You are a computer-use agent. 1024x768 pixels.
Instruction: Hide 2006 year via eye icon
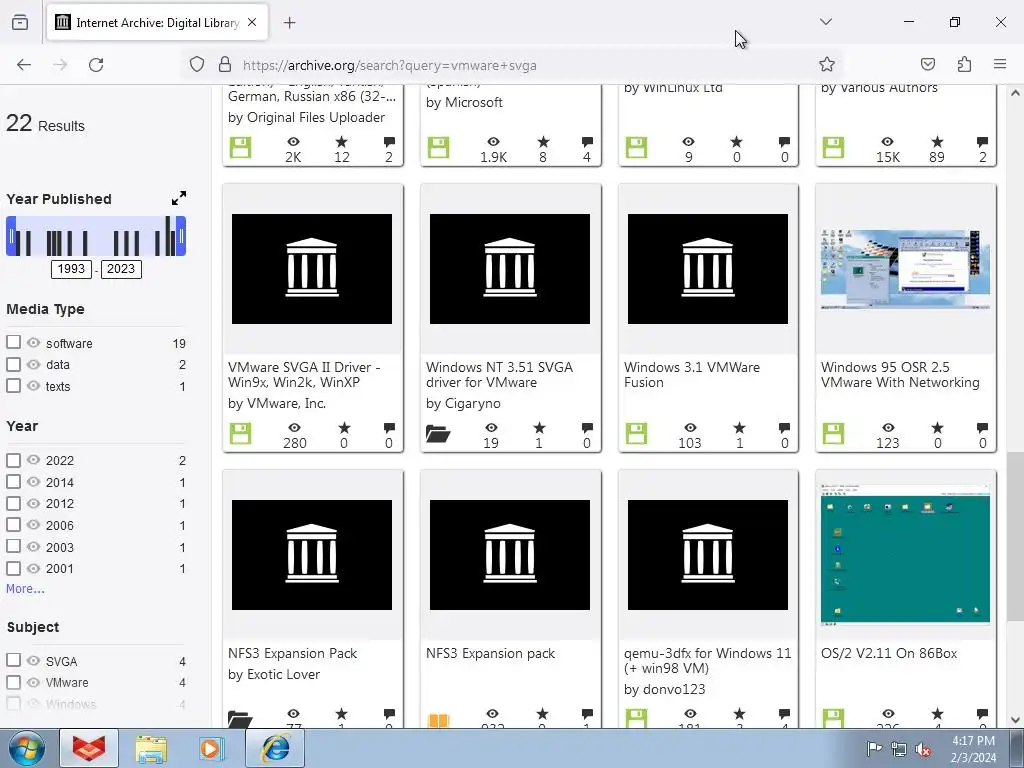[33, 524]
